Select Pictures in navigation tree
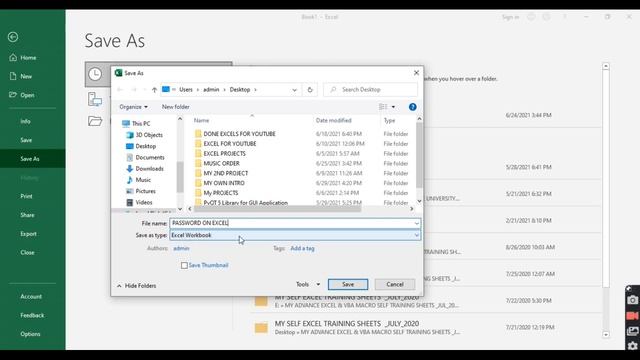640x360 pixels. click(x=141, y=191)
